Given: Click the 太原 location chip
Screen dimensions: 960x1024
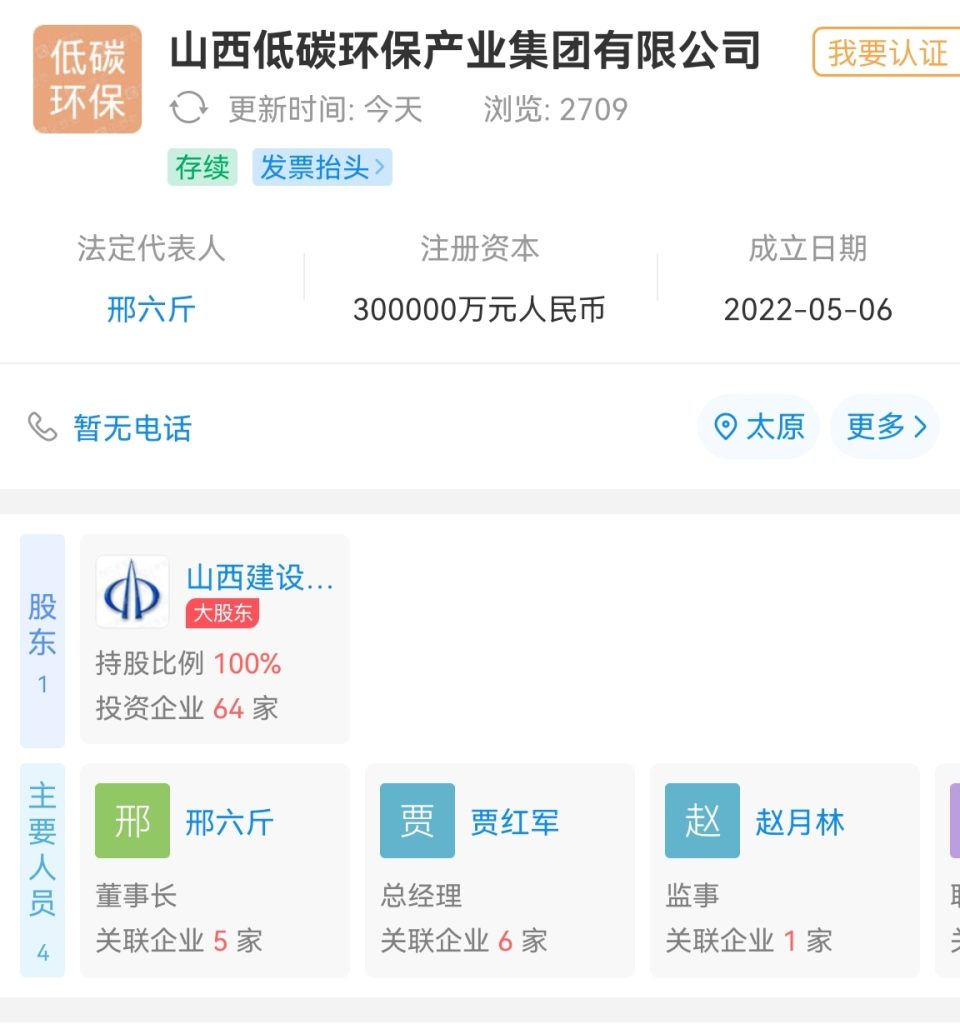Looking at the screenshot, I should (x=758, y=427).
